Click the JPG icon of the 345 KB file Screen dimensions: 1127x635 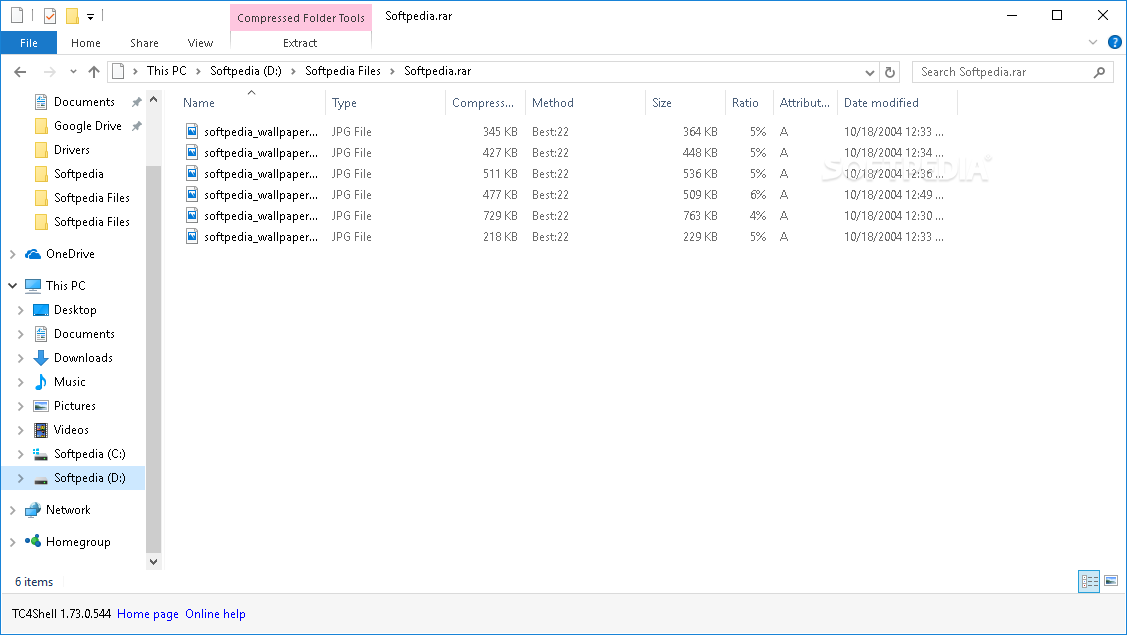(192, 131)
